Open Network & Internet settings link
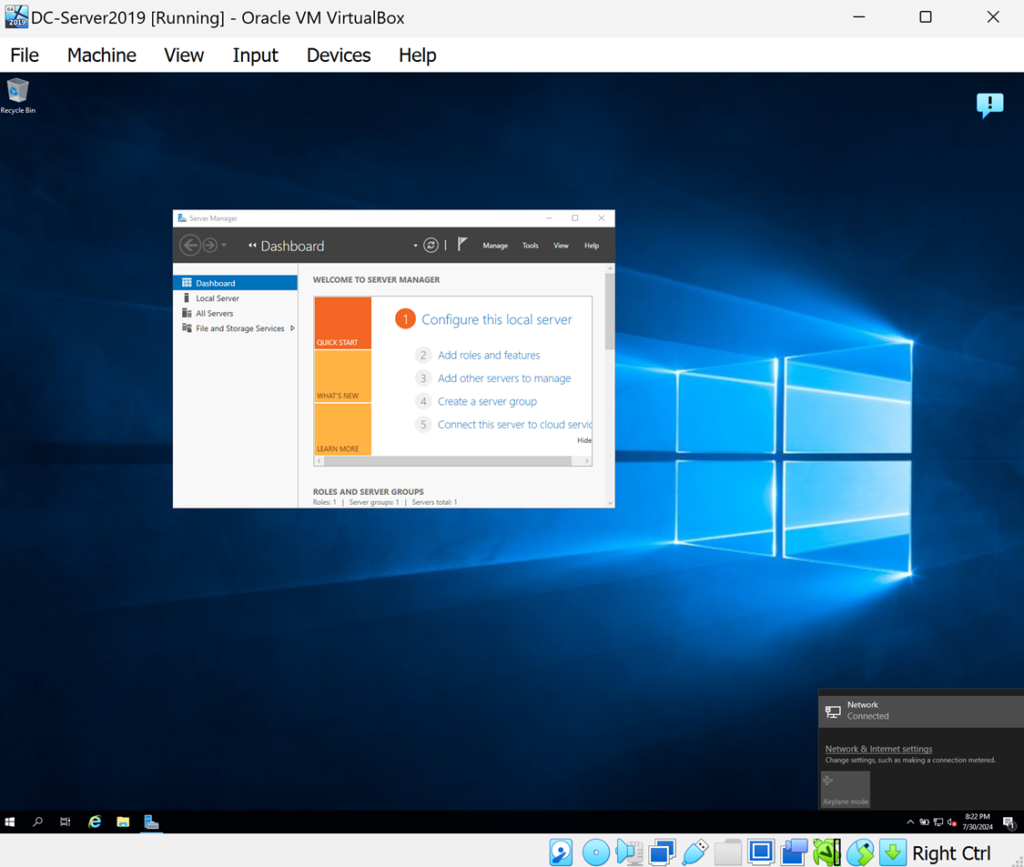Screen dimensions: 1024x867 click(x=878, y=749)
